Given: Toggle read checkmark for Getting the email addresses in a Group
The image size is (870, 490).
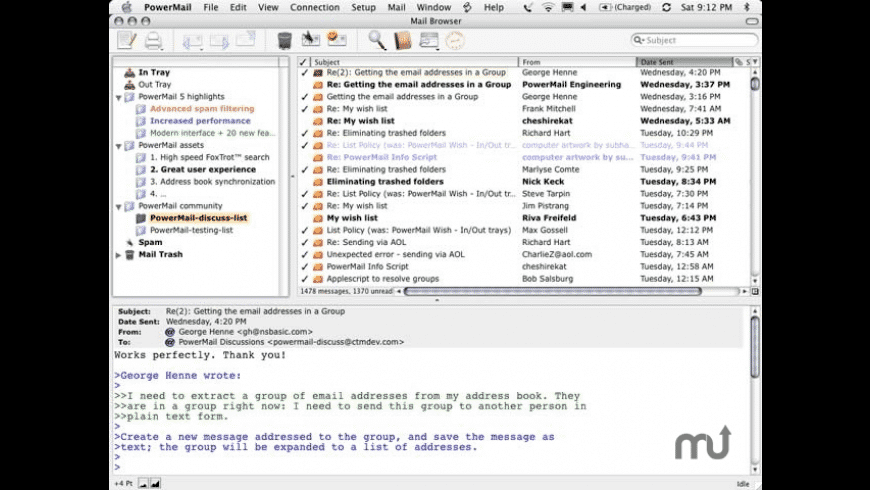Looking at the screenshot, I should click(x=304, y=97).
